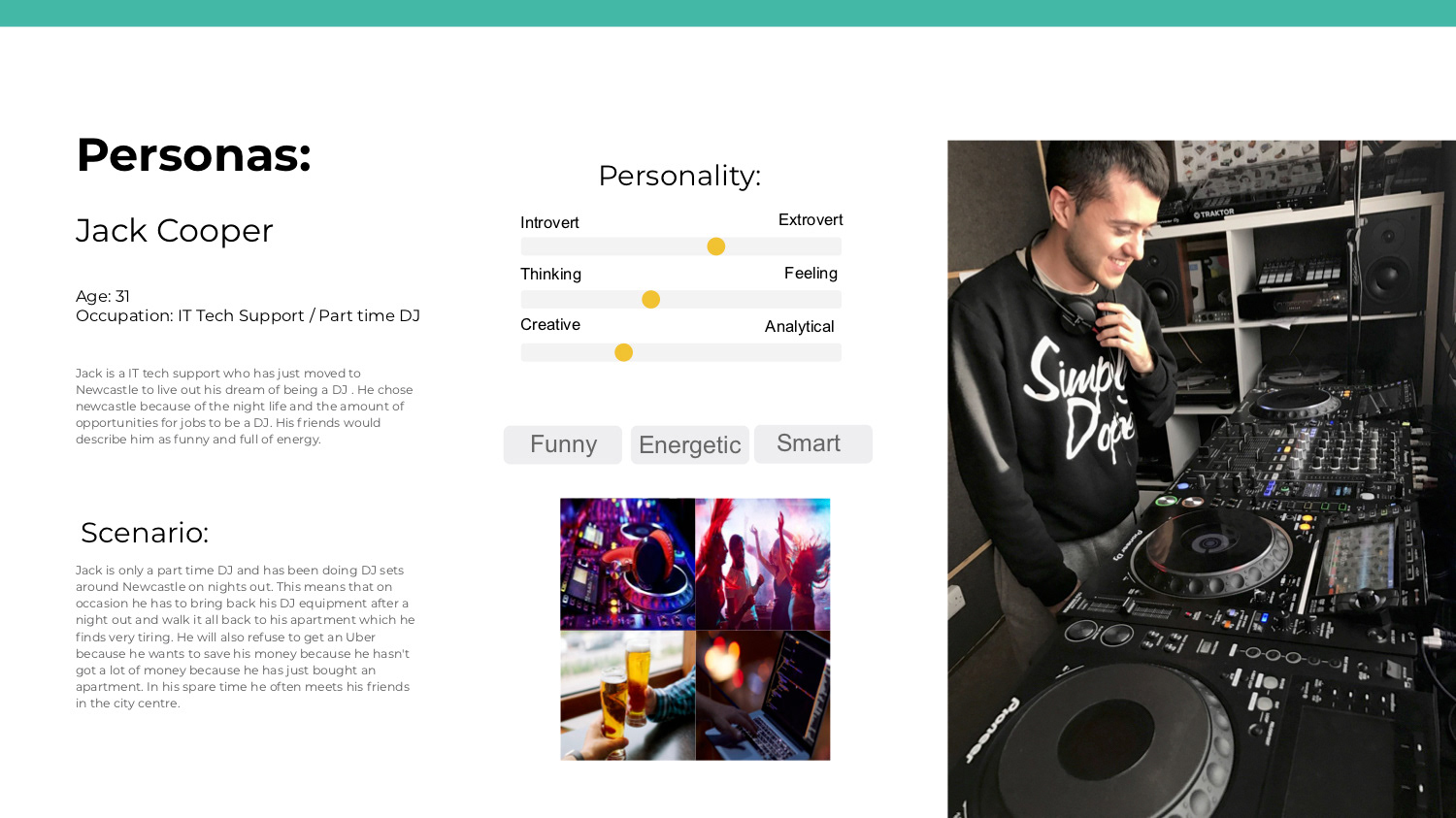
Task: Open the DJ headphones mixer thumbnail
Action: click(x=628, y=564)
